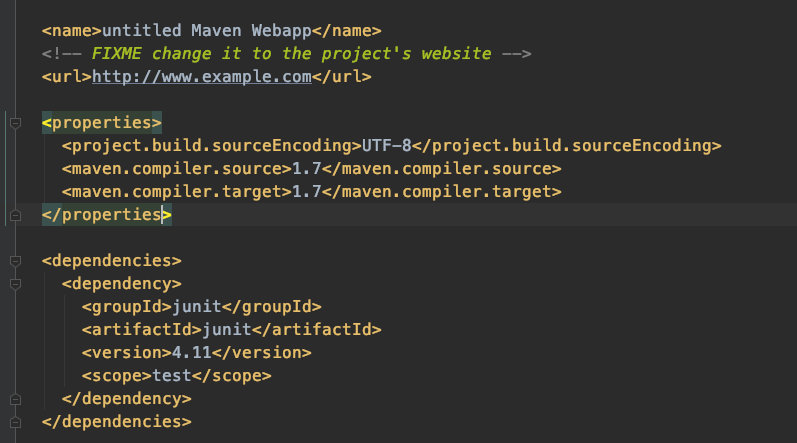Click the 1.7 value of maven.compiler.source
Viewport: 797px width, 443px height.
tap(307, 169)
